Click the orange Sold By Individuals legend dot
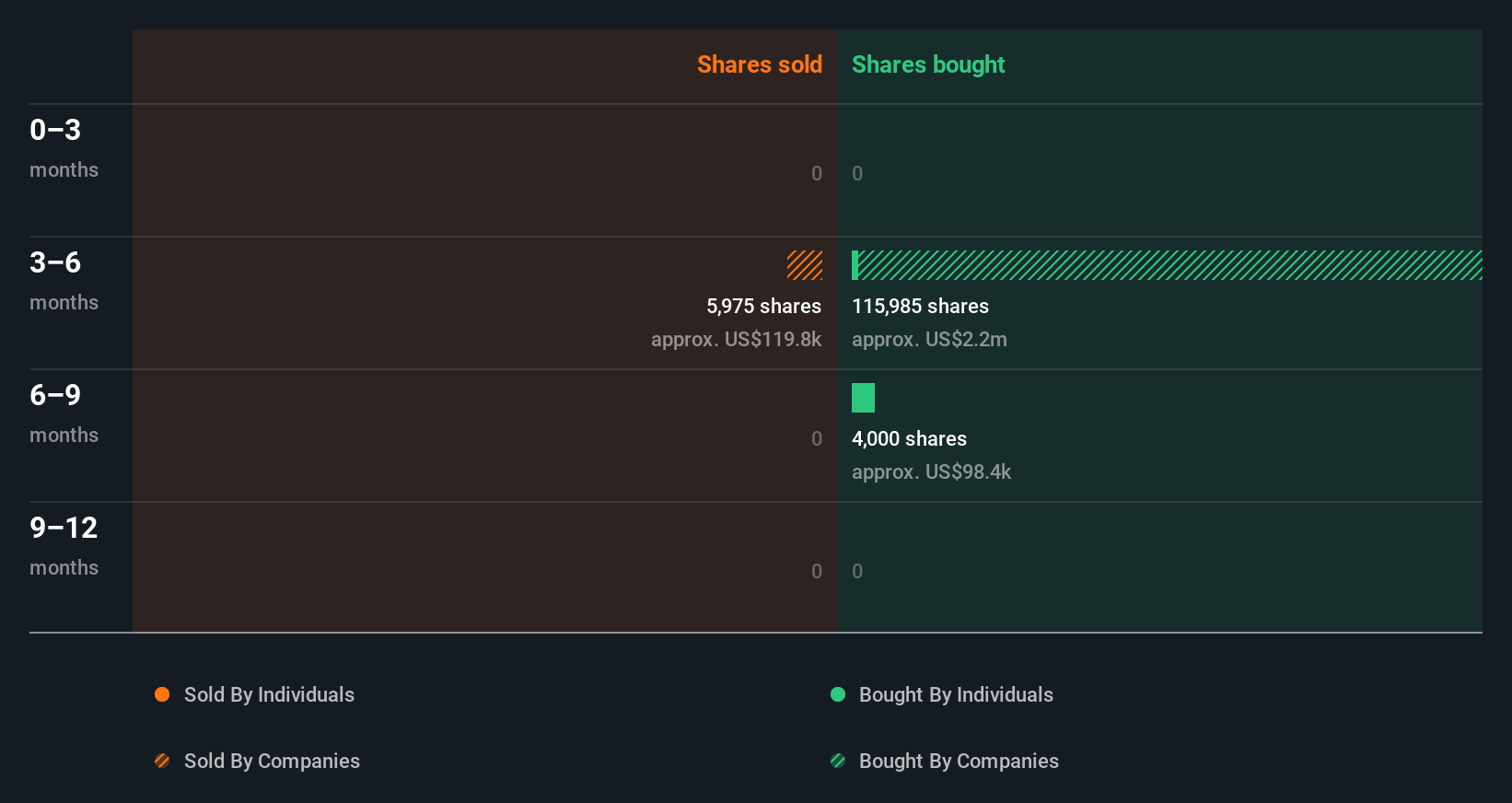This screenshot has width=1512, height=803. 162,694
